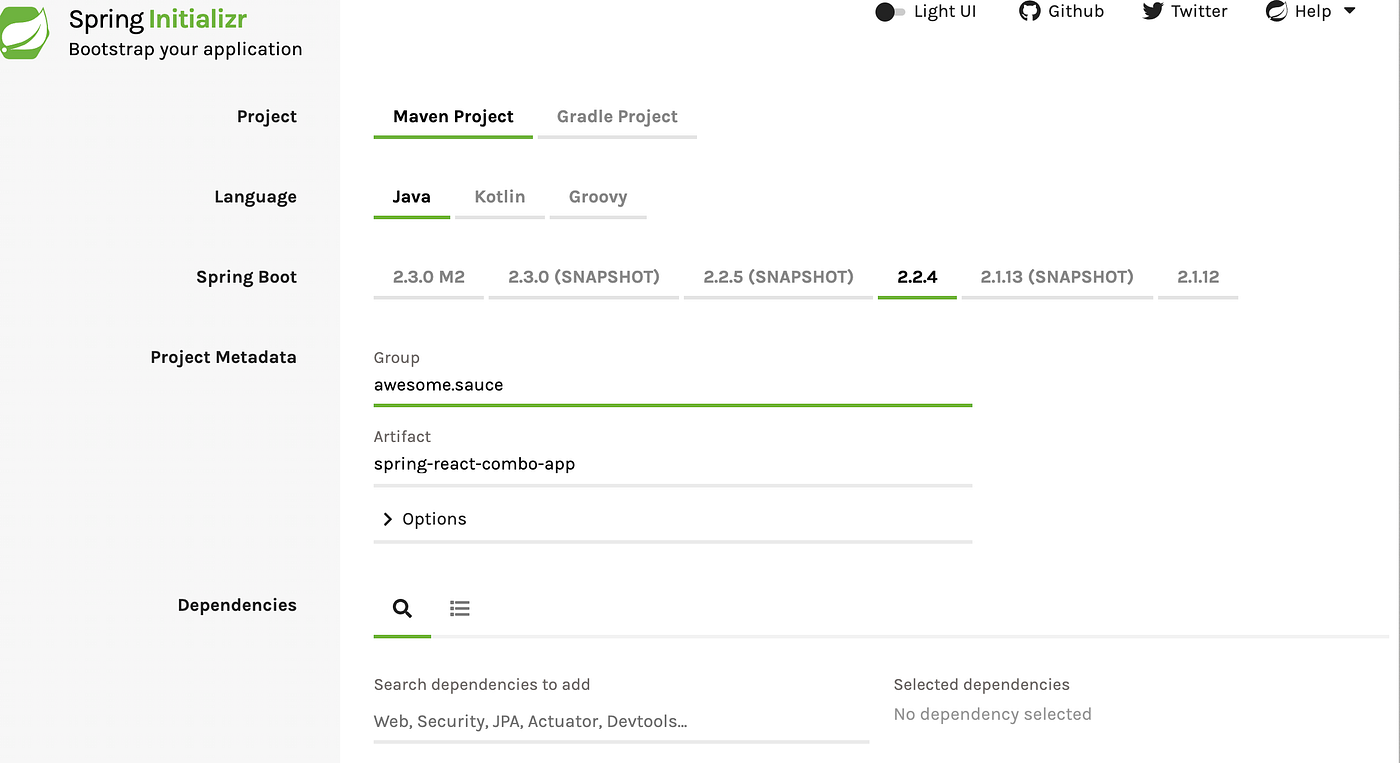Click the Spring Initializr leaf logo

27,32
